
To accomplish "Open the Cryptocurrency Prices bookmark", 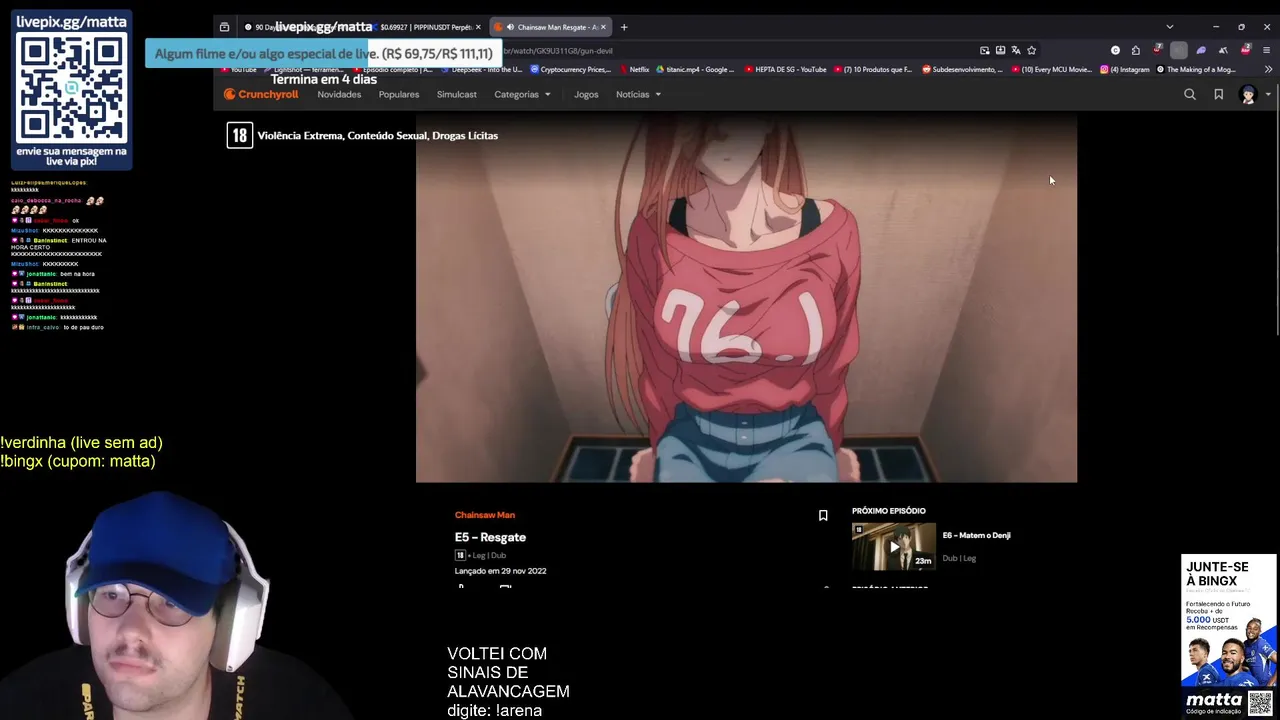I will click(x=570, y=69).
